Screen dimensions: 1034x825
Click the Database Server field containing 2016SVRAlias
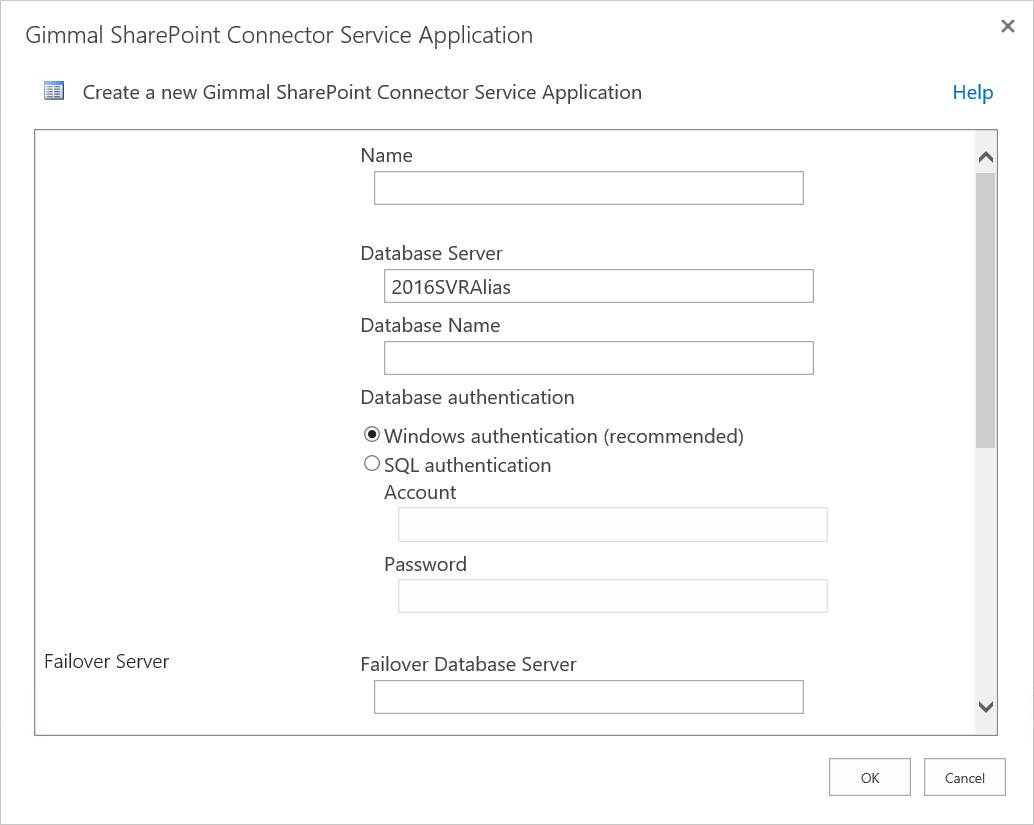598,286
